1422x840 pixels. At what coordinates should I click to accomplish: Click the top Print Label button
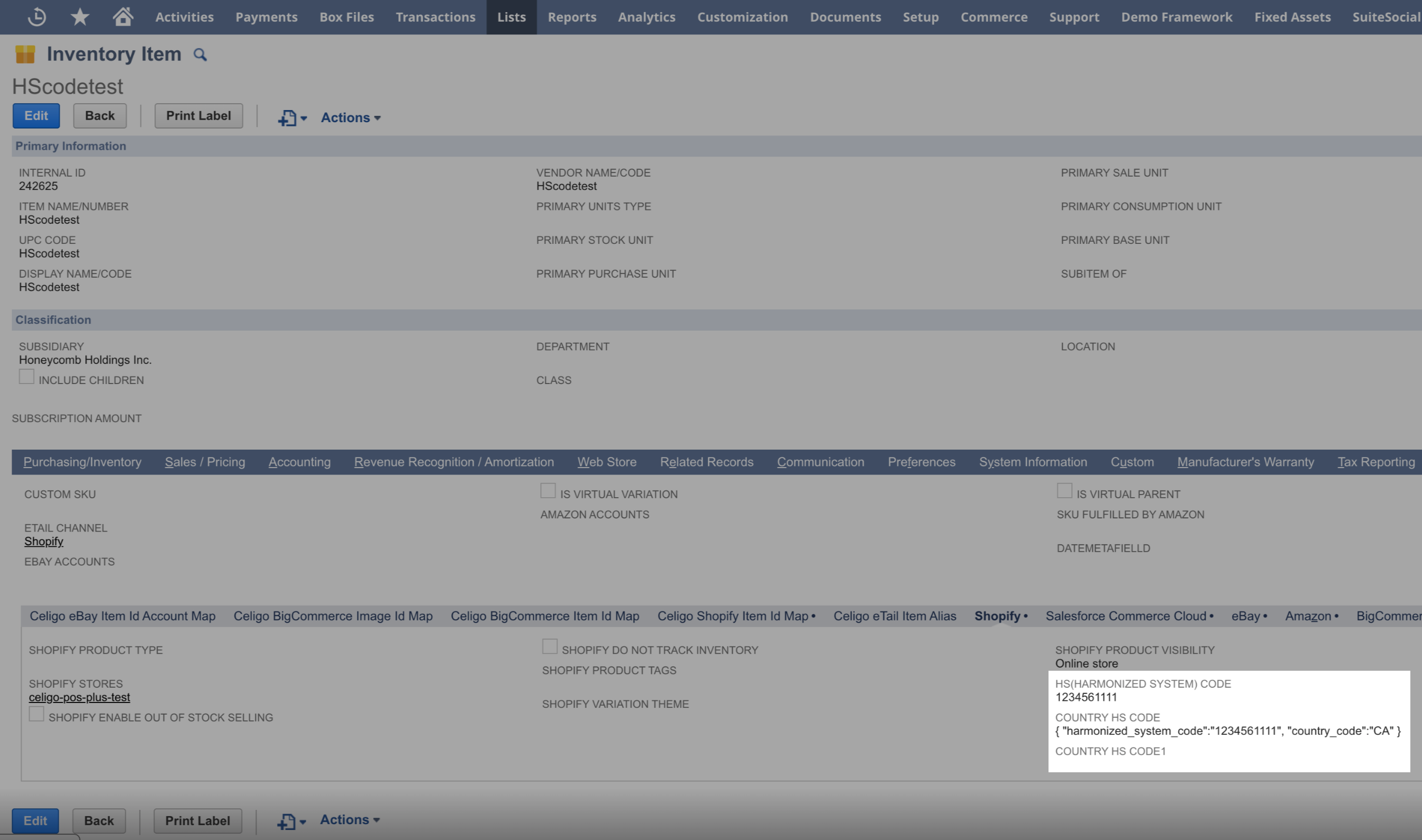coord(199,115)
